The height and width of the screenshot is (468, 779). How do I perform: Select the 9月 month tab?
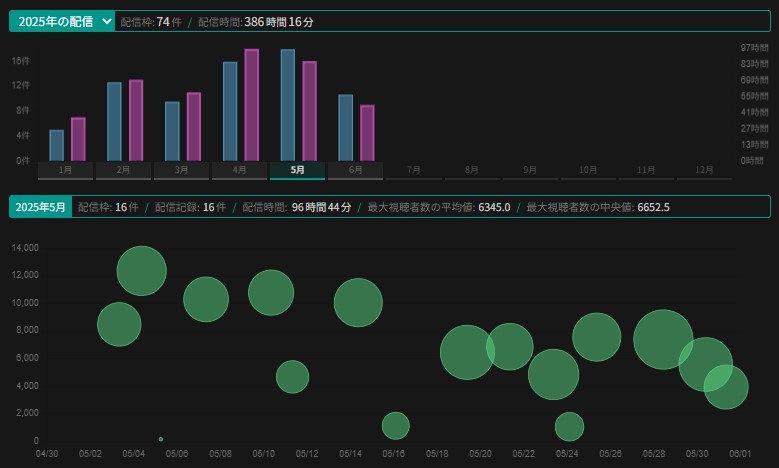[530, 170]
